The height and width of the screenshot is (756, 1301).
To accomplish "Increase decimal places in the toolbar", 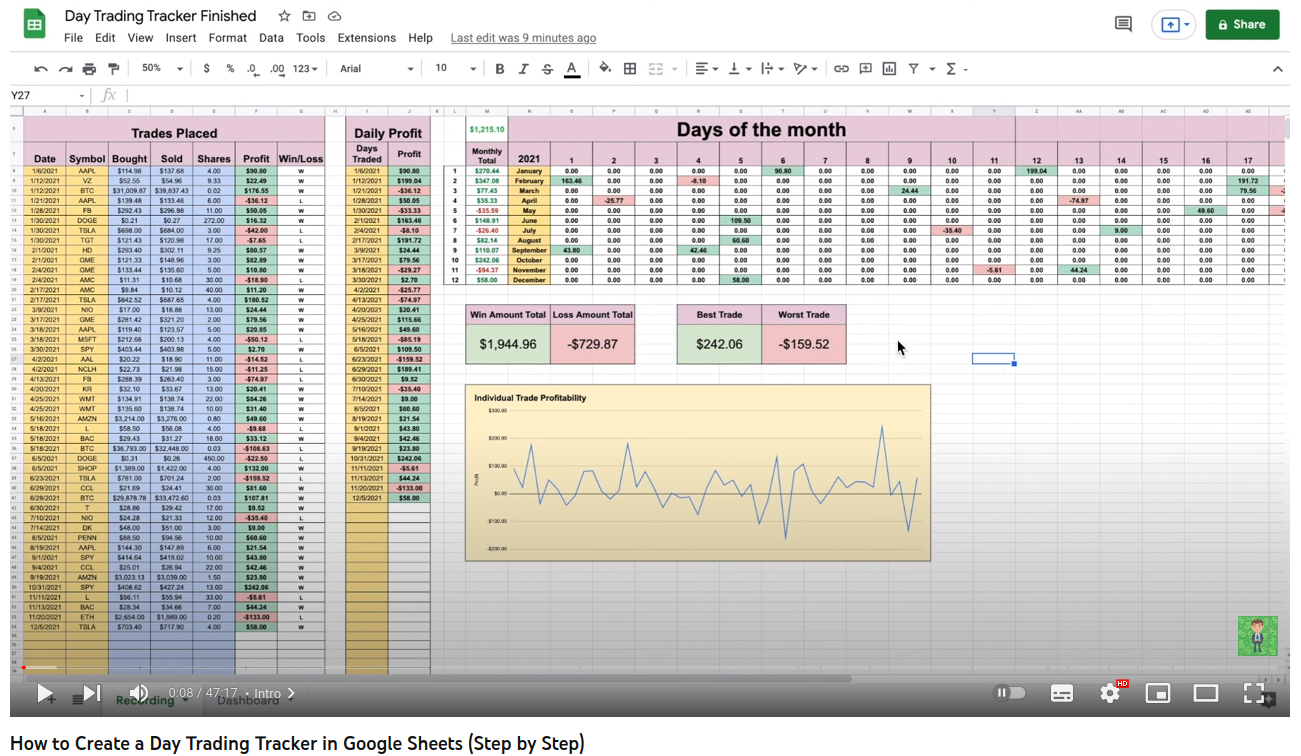I will coord(277,69).
